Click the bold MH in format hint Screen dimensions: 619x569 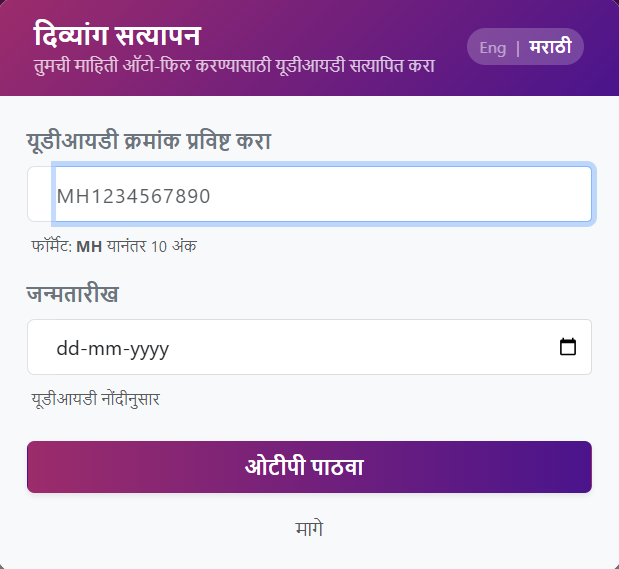[x=89, y=246]
